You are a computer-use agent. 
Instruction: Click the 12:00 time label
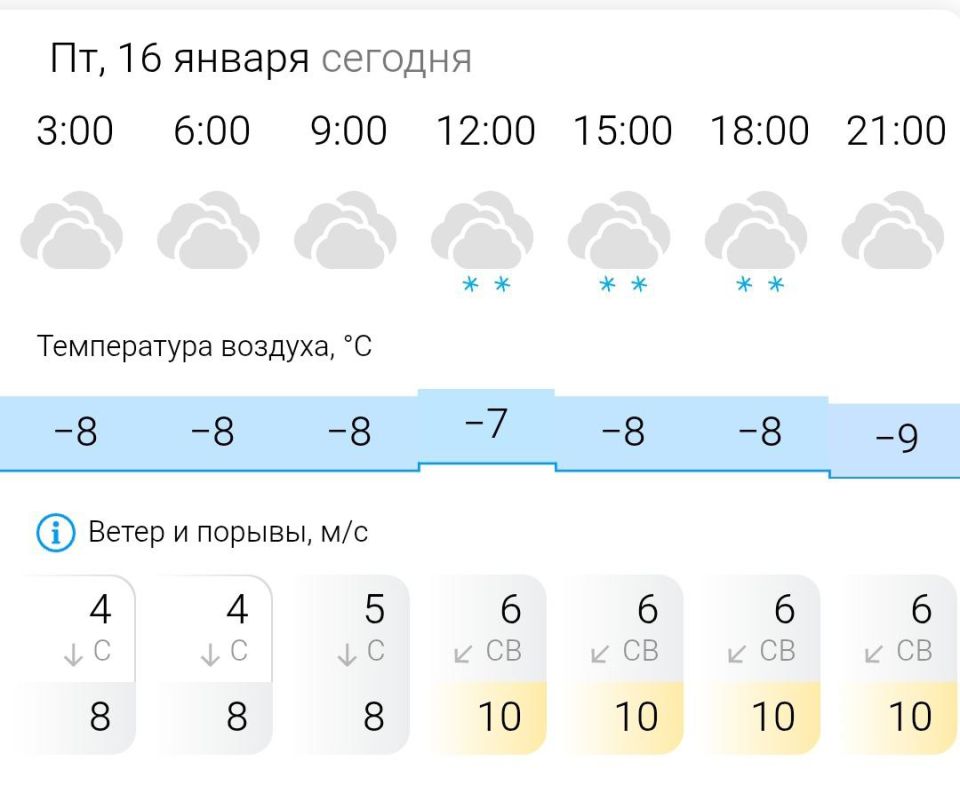486,130
